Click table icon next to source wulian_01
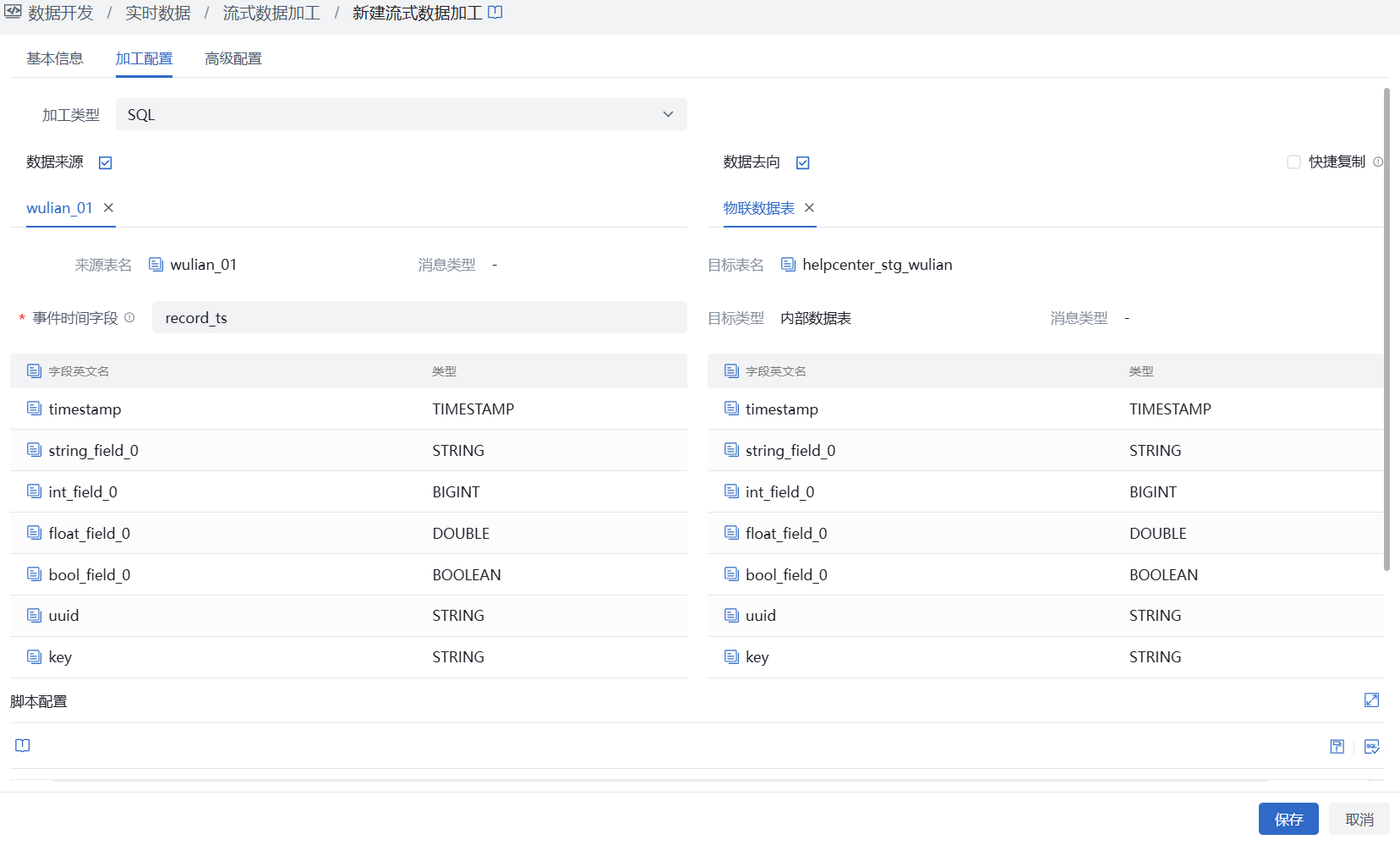Image resolution: width=1400 pixels, height=845 pixels. click(156, 264)
